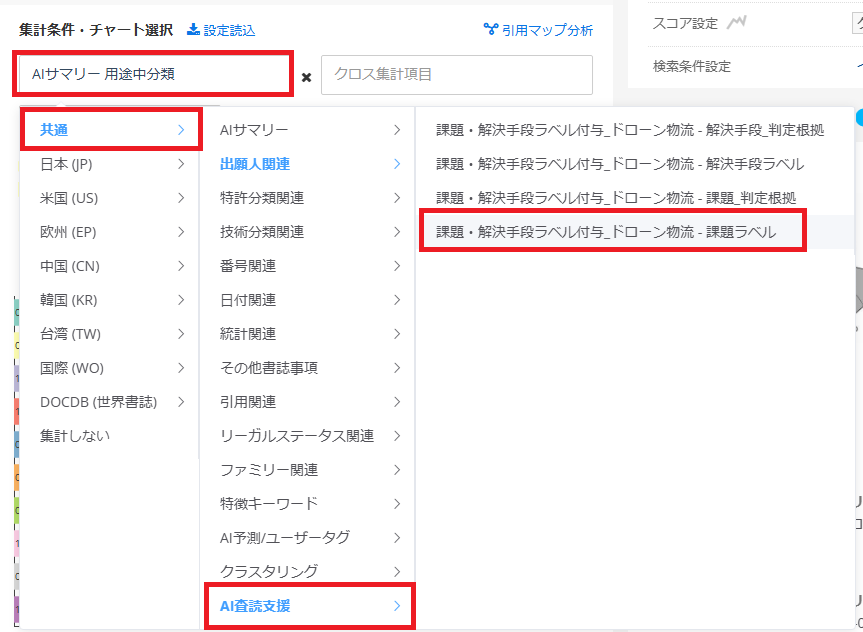Click the 設定読込 download icon
The height and width of the screenshot is (632, 863).
coord(194,30)
